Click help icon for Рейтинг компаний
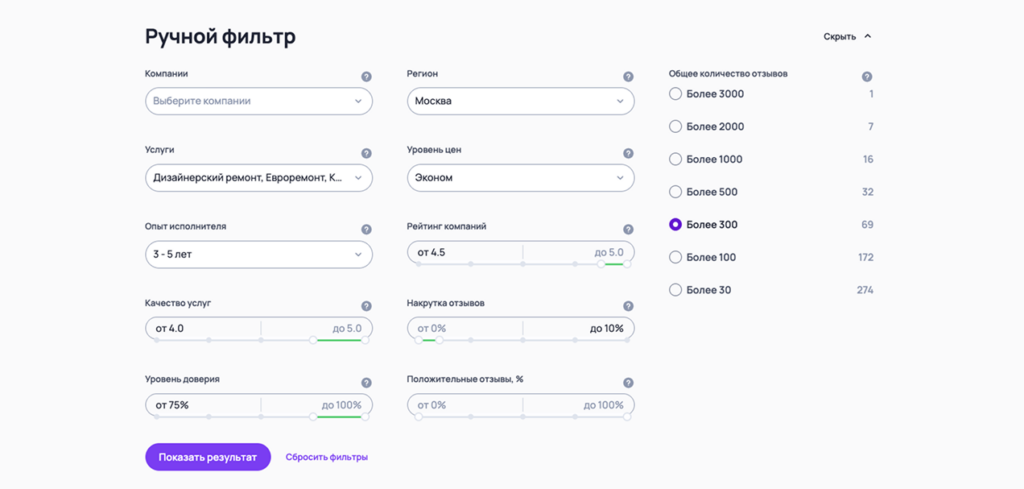The image size is (1024, 489). point(628,229)
